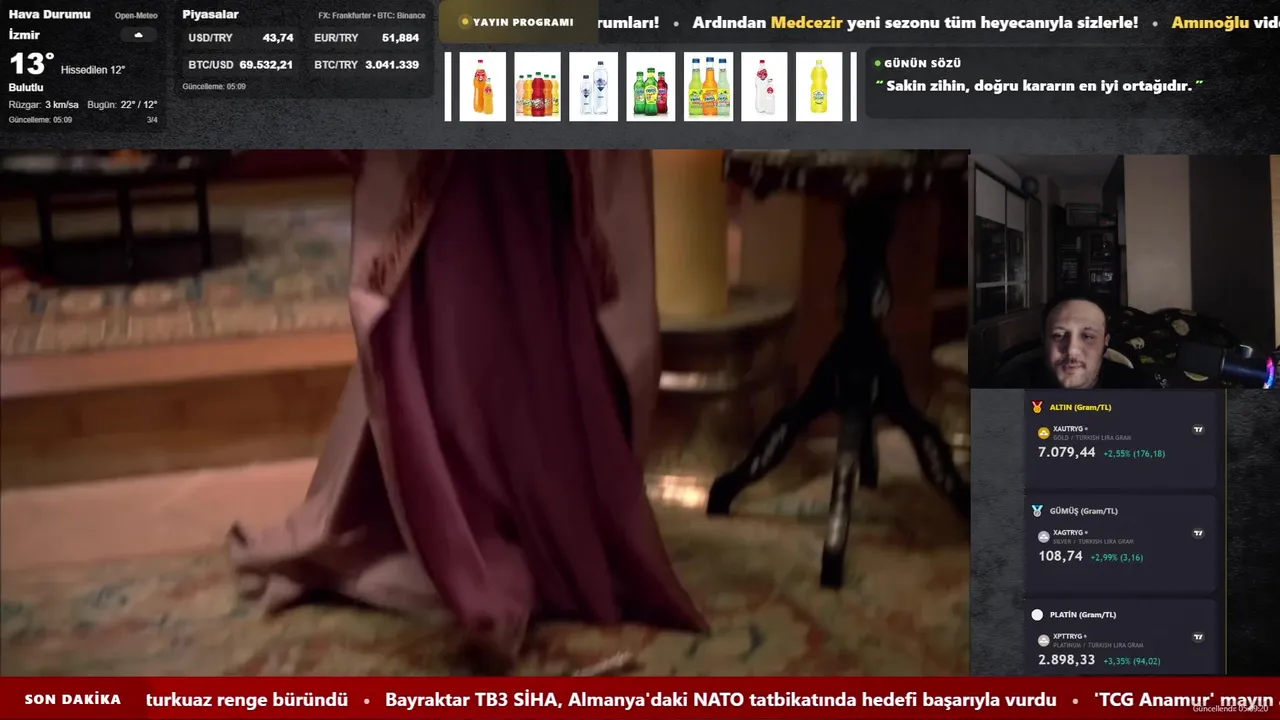This screenshot has width=1280, height=720.
Task: Open the TradingView logo on the platinum card
Action: click(1198, 637)
